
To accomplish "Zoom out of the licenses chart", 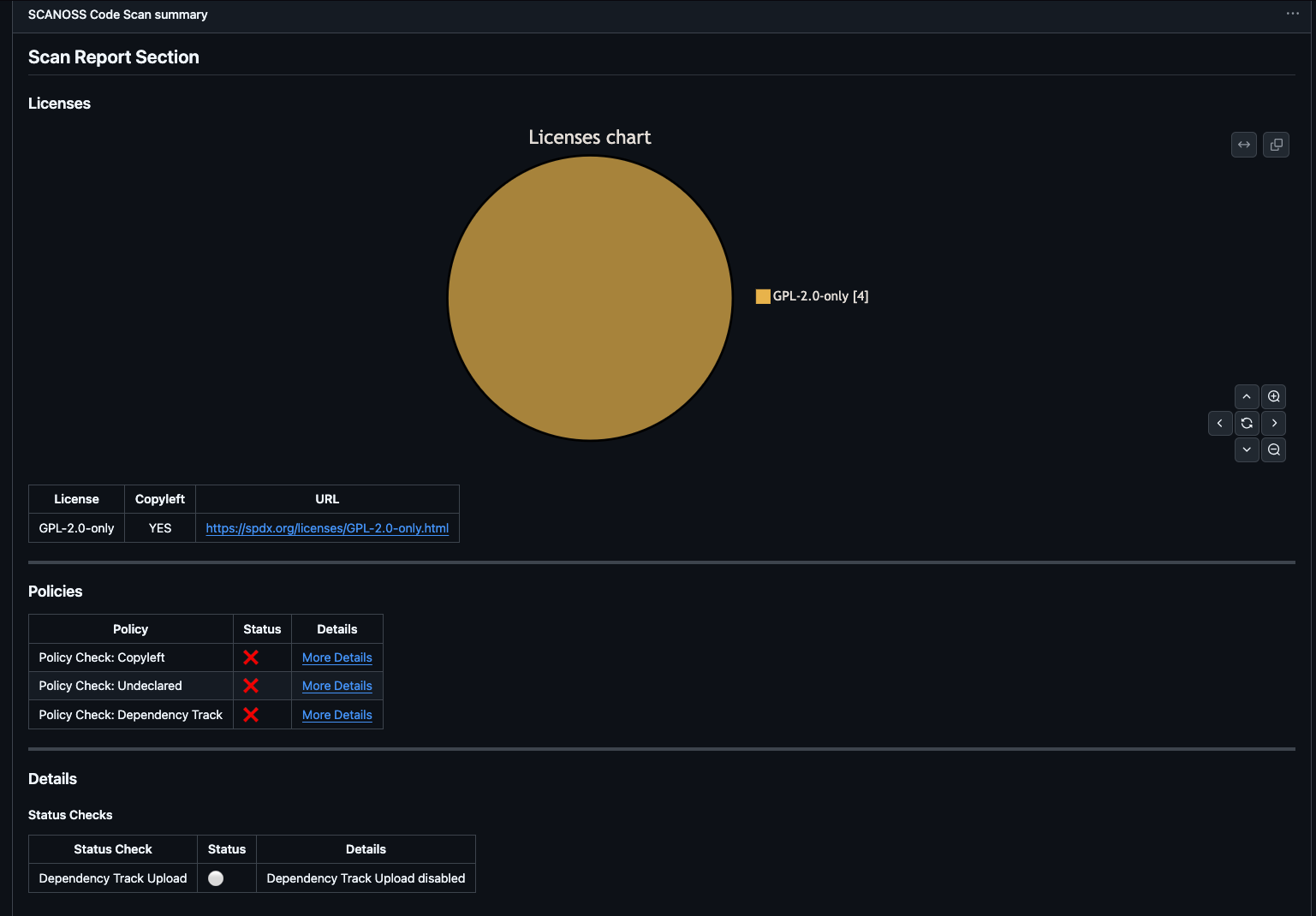I will (1273, 449).
